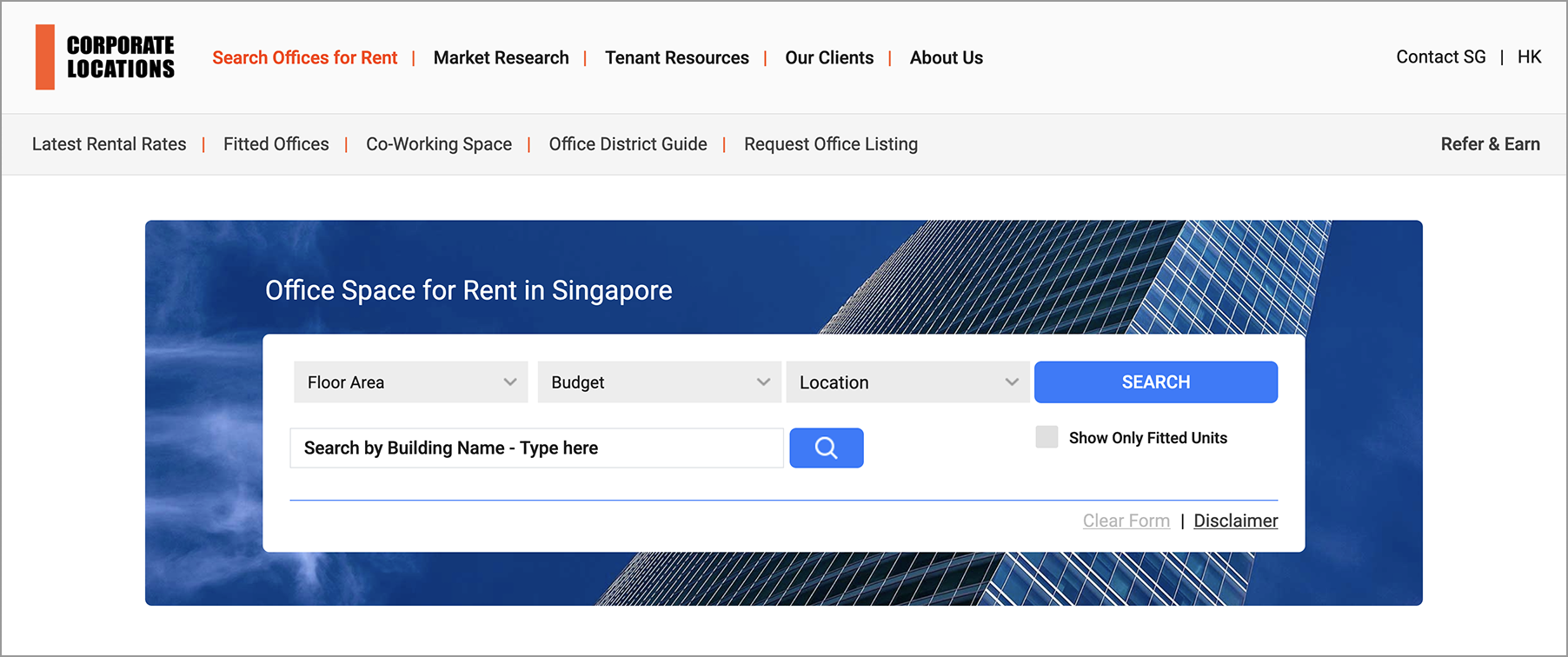Click the Clear Form link
1568x657 pixels.
(1126, 521)
